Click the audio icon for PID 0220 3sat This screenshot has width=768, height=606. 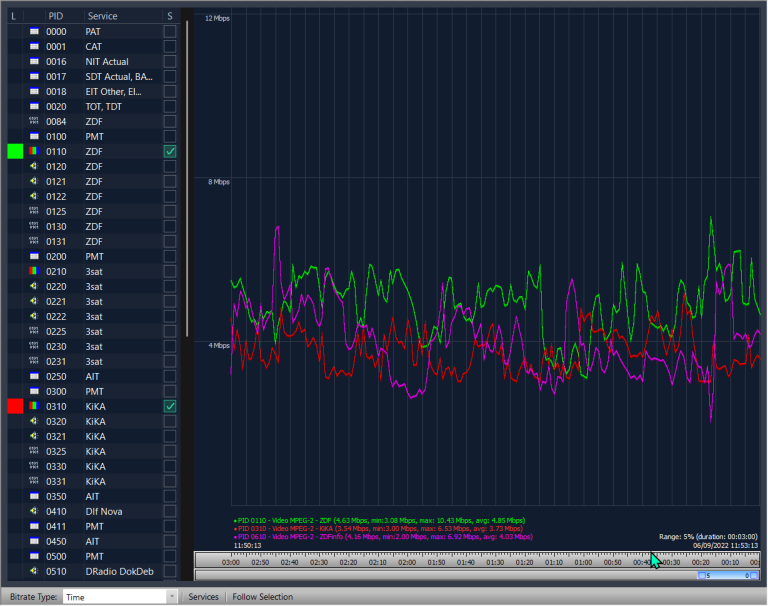coord(34,286)
